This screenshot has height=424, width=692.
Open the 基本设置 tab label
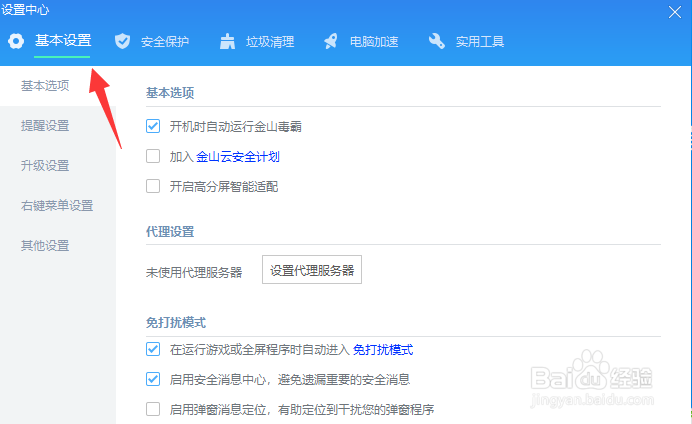(x=63, y=41)
